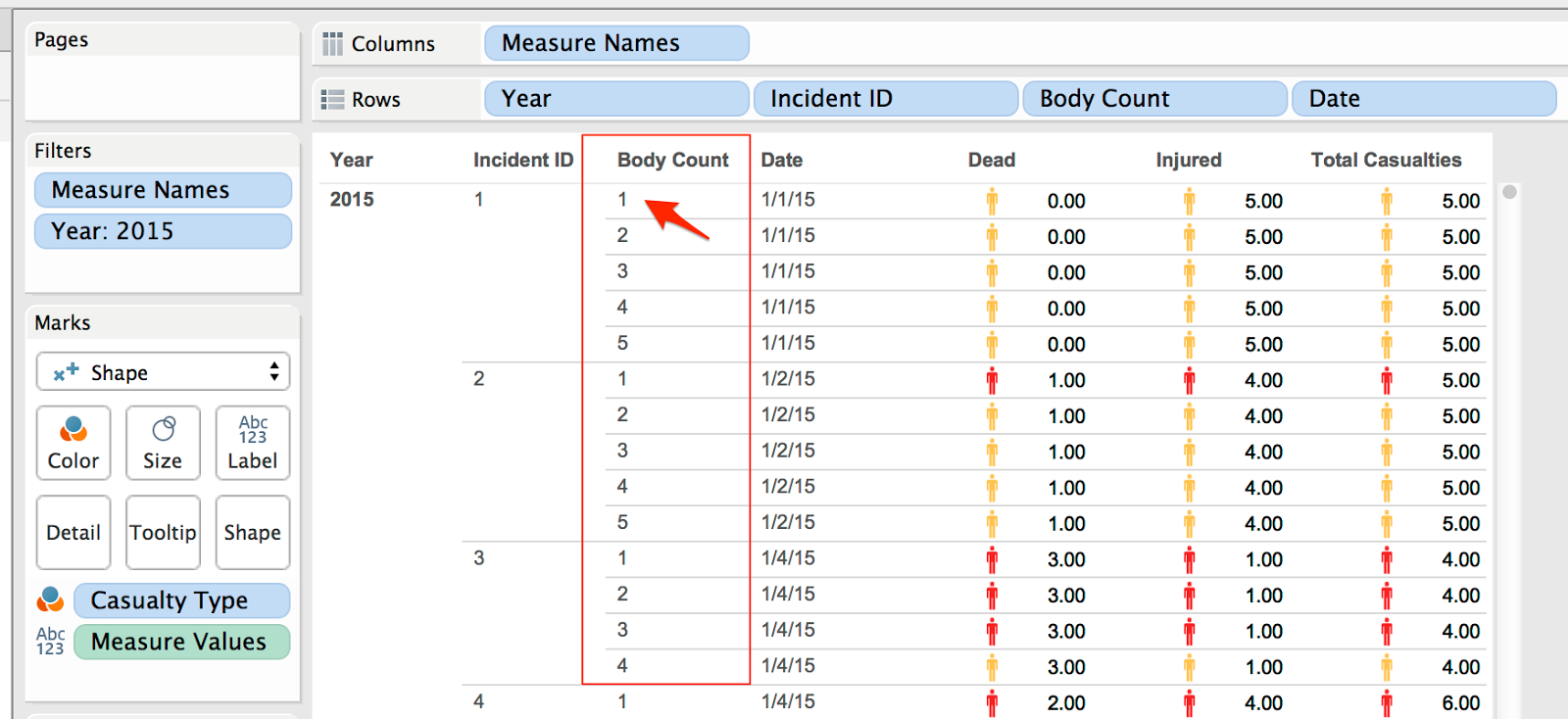
Task: Click the 2.00 Dead value for Incident 4
Action: [x=1066, y=702]
